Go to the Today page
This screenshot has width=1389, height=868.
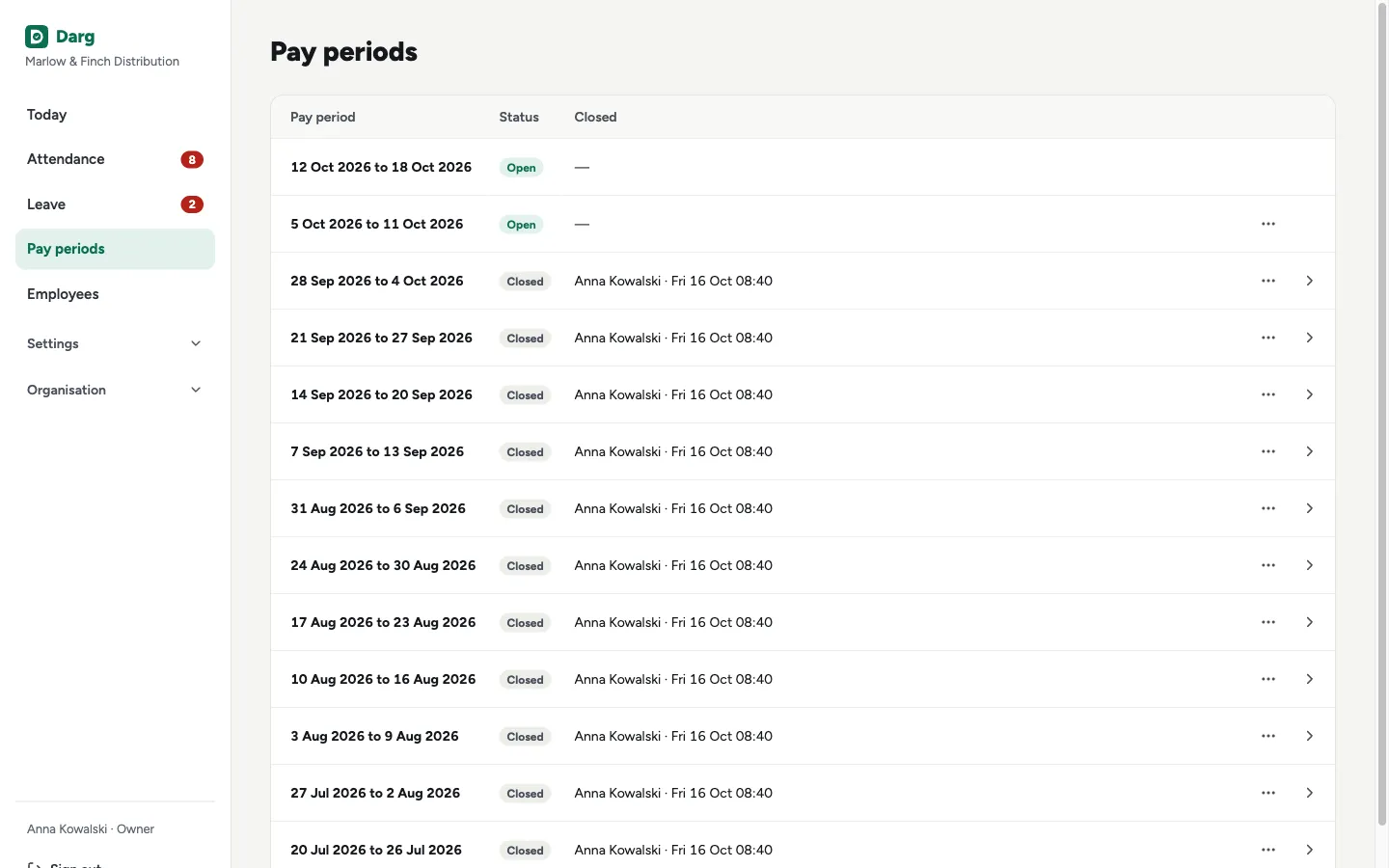point(115,115)
